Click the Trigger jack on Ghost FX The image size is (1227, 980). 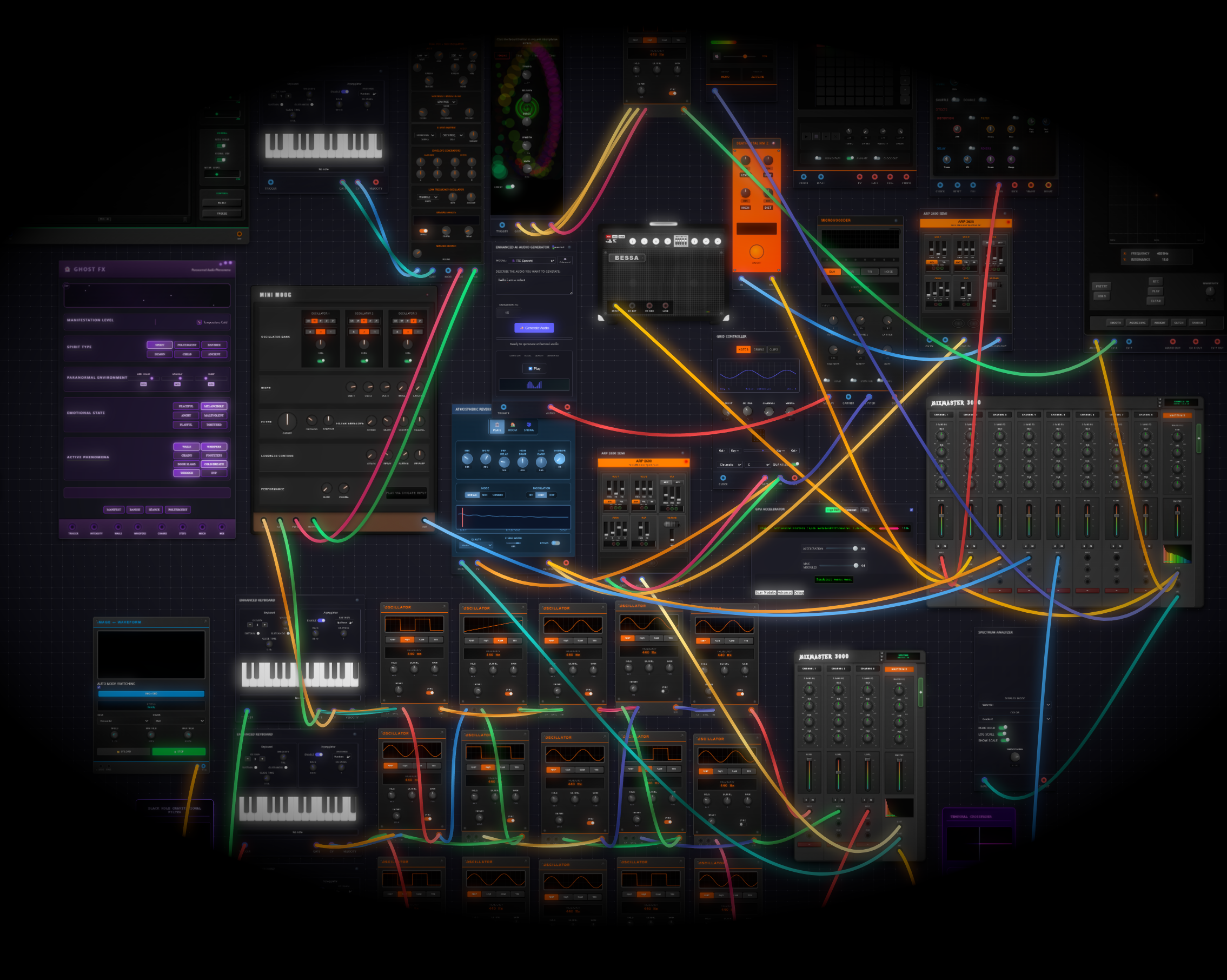[72, 527]
